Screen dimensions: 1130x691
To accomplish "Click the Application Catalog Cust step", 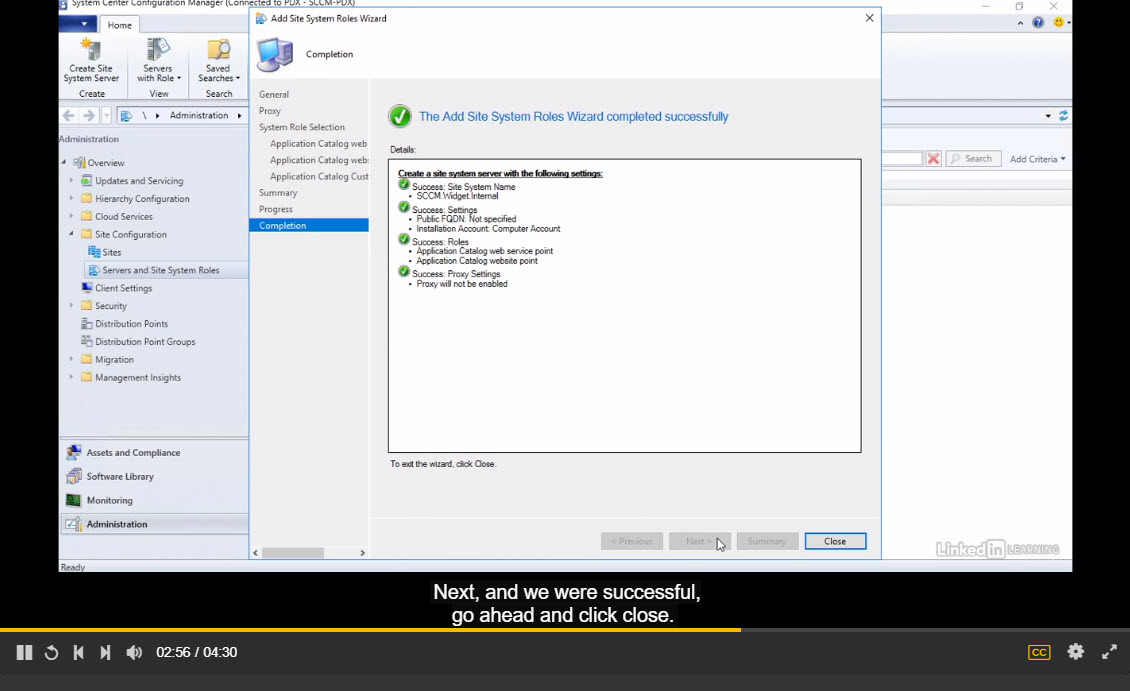I will tap(319, 177).
